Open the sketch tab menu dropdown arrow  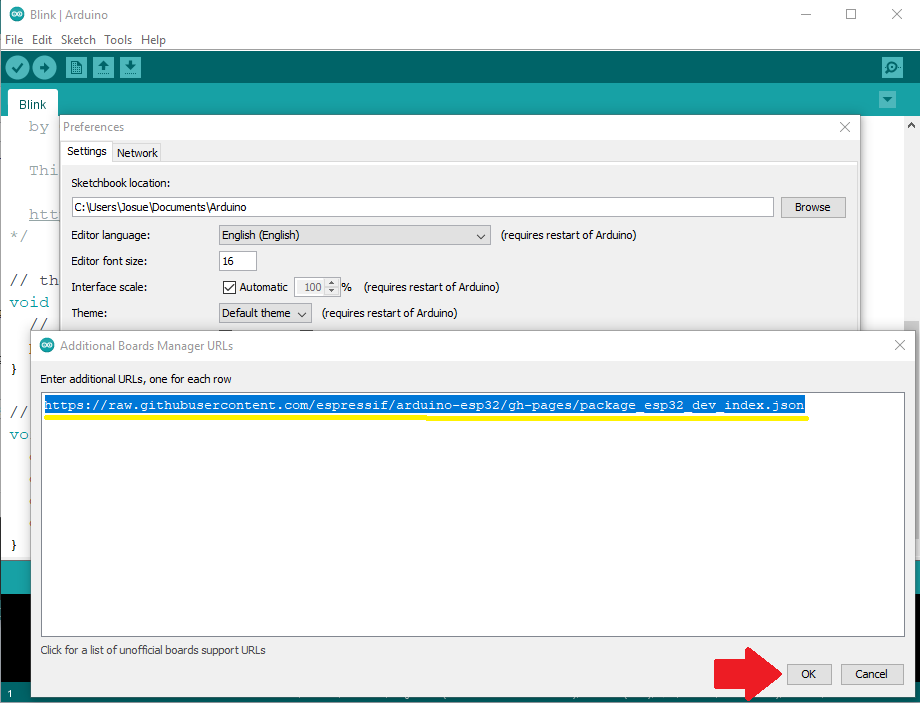(x=888, y=99)
